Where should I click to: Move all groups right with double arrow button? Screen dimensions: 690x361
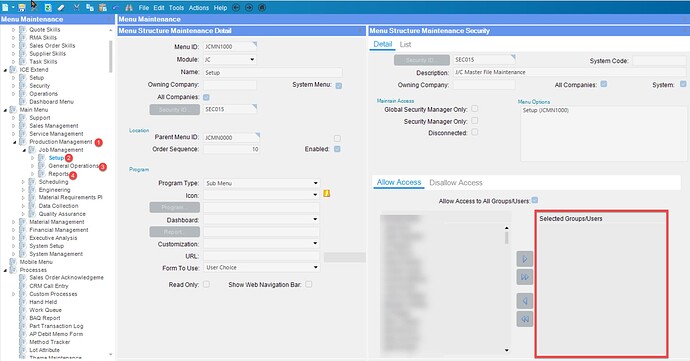tap(525, 277)
